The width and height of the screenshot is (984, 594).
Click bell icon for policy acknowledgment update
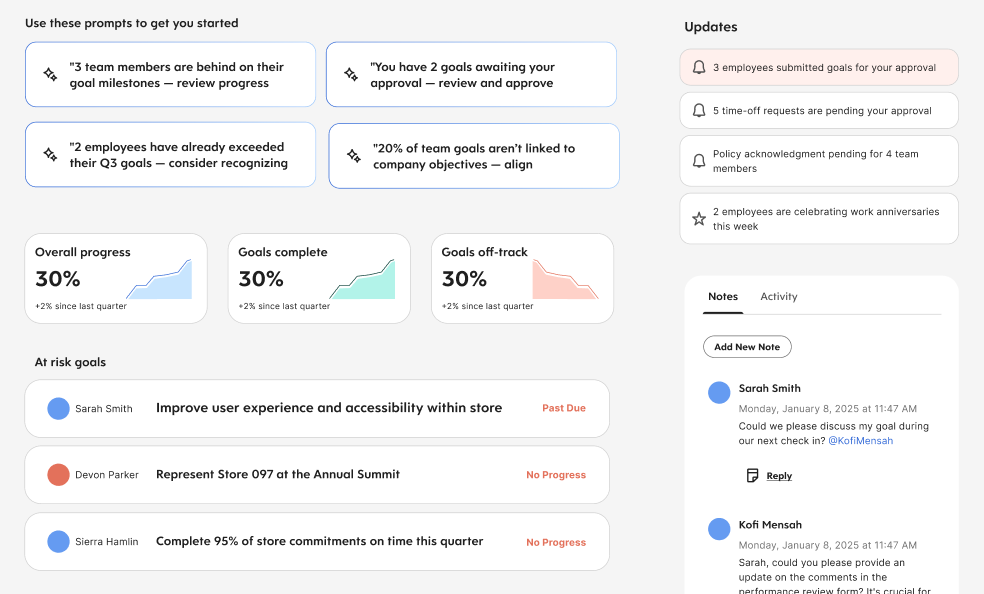(698, 161)
